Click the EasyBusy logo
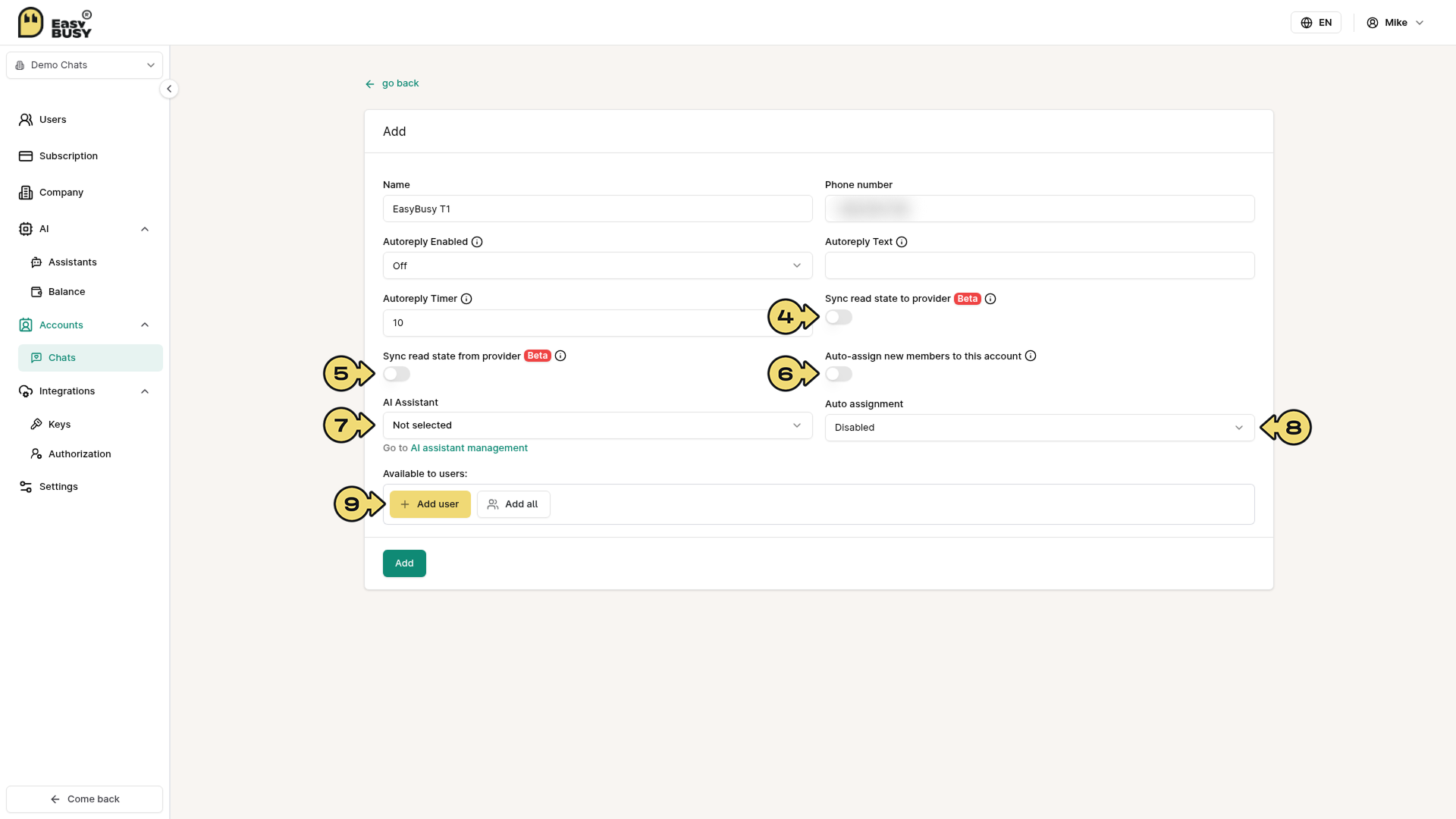This screenshot has height=819, width=1456. click(55, 23)
